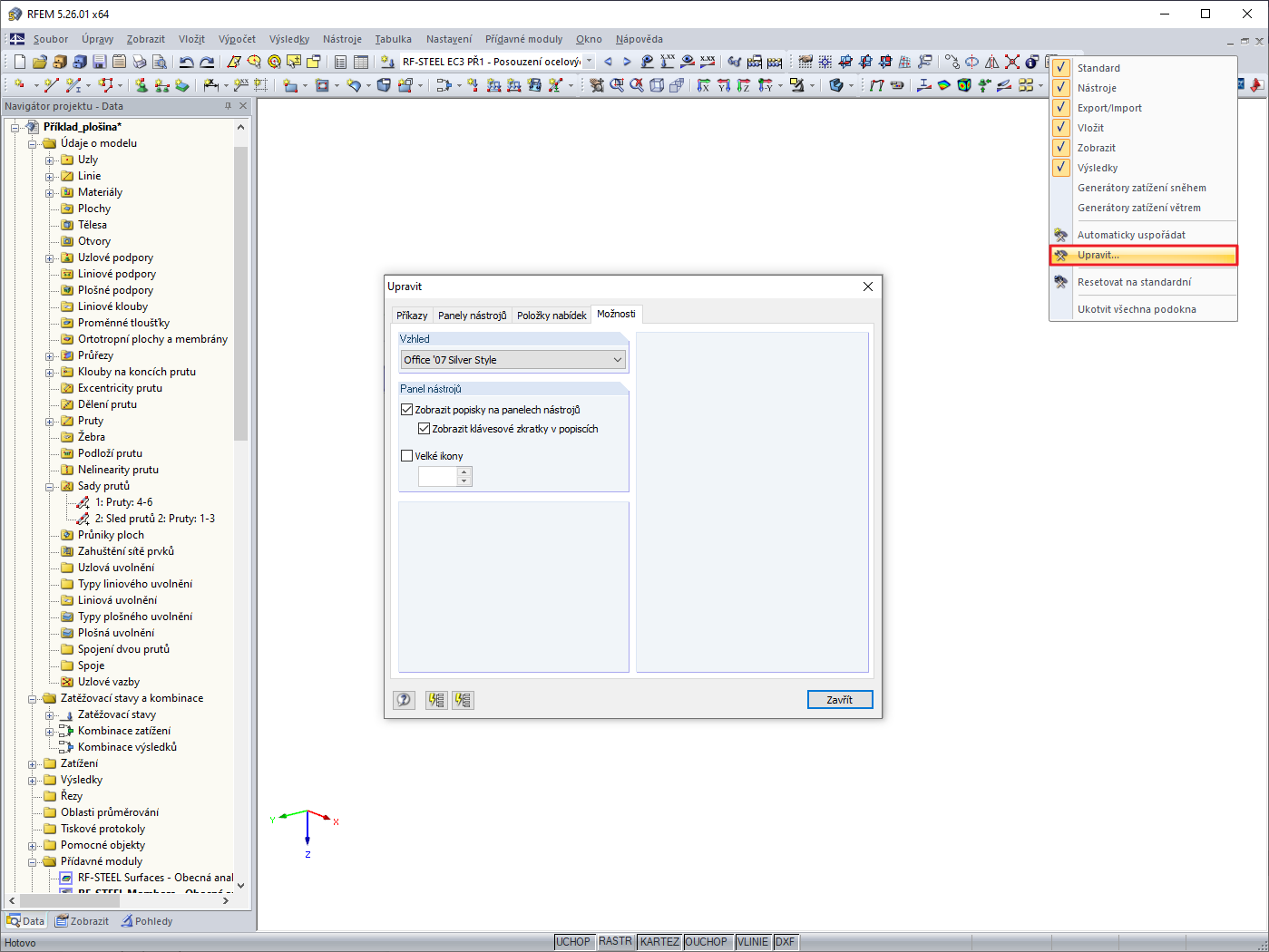The width and height of the screenshot is (1269, 952).
Task: Choose 'Upravit...' in the toolbar popup menu
Action: pos(1143,255)
